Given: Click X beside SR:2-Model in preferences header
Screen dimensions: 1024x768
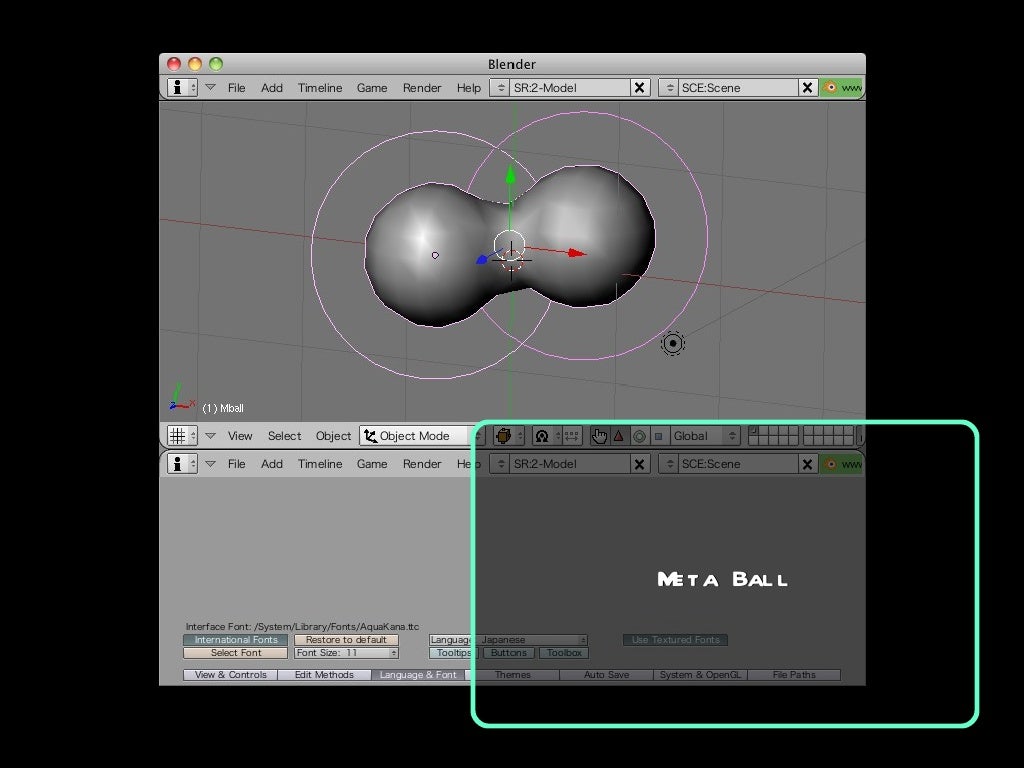Looking at the screenshot, I should [x=640, y=464].
